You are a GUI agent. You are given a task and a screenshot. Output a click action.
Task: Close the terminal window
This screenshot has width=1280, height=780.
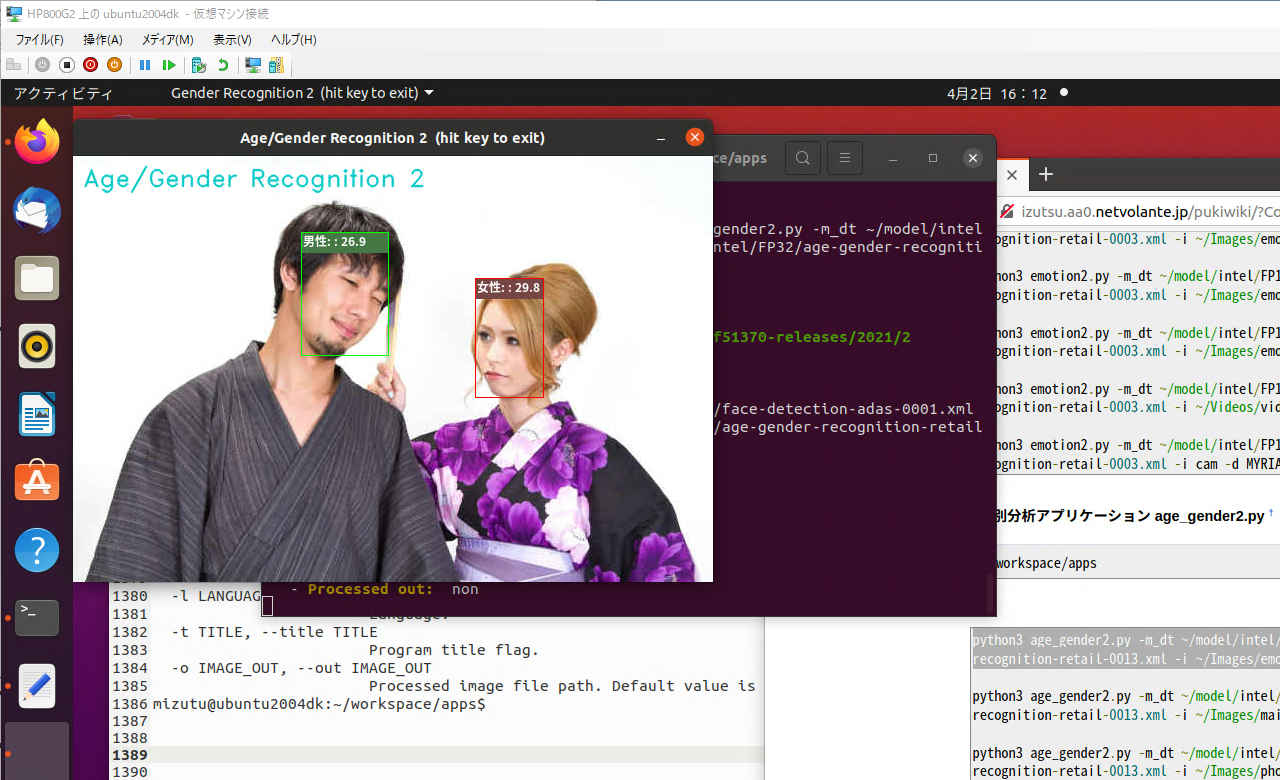pyautogui.click(x=972, y=158)
